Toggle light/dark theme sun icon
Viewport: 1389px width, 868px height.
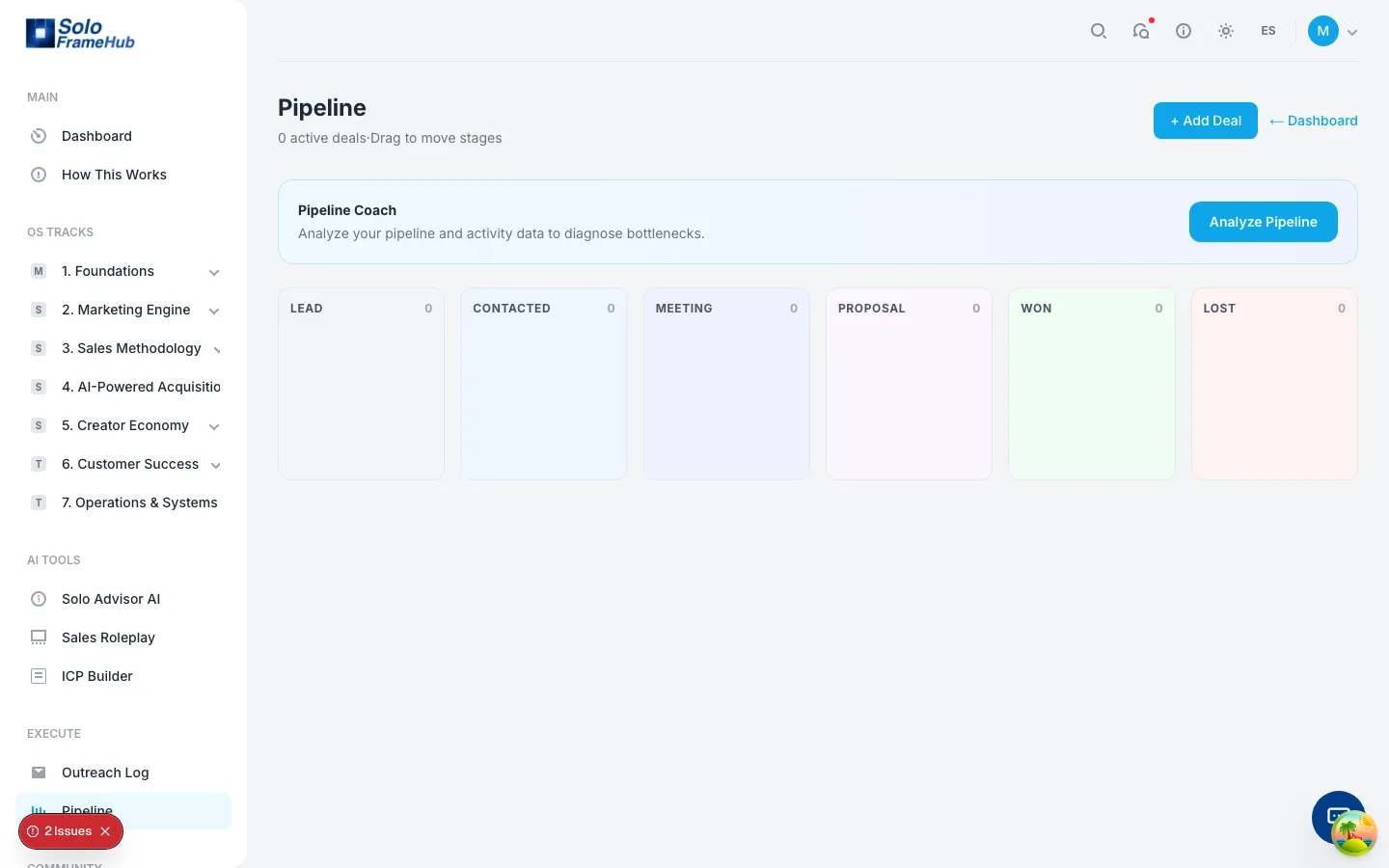[x=1226, y=31]
